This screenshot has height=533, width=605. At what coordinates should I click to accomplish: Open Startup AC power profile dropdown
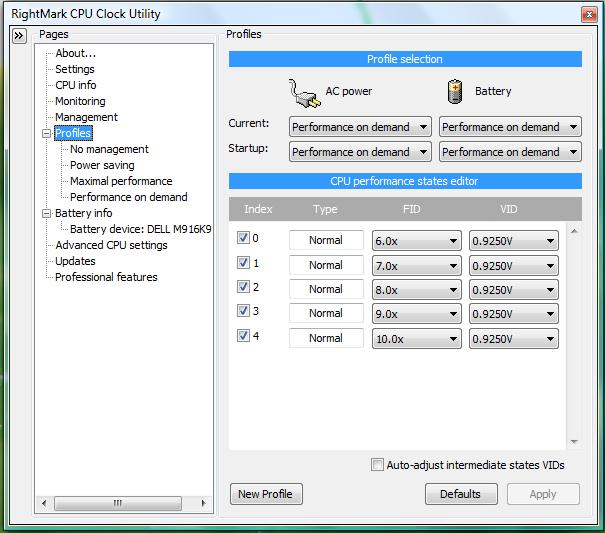coord(360,152)
